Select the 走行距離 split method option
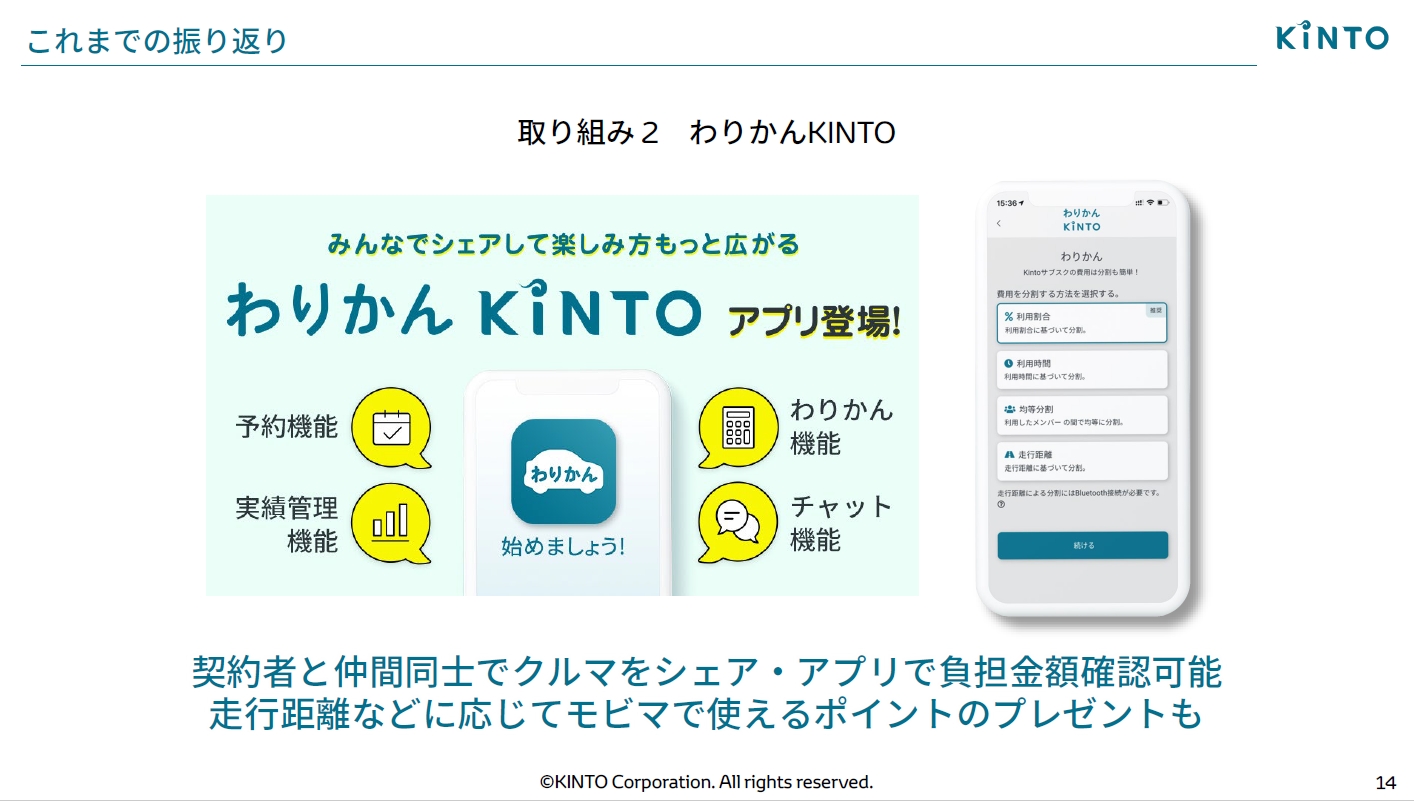 [1082, 460]
